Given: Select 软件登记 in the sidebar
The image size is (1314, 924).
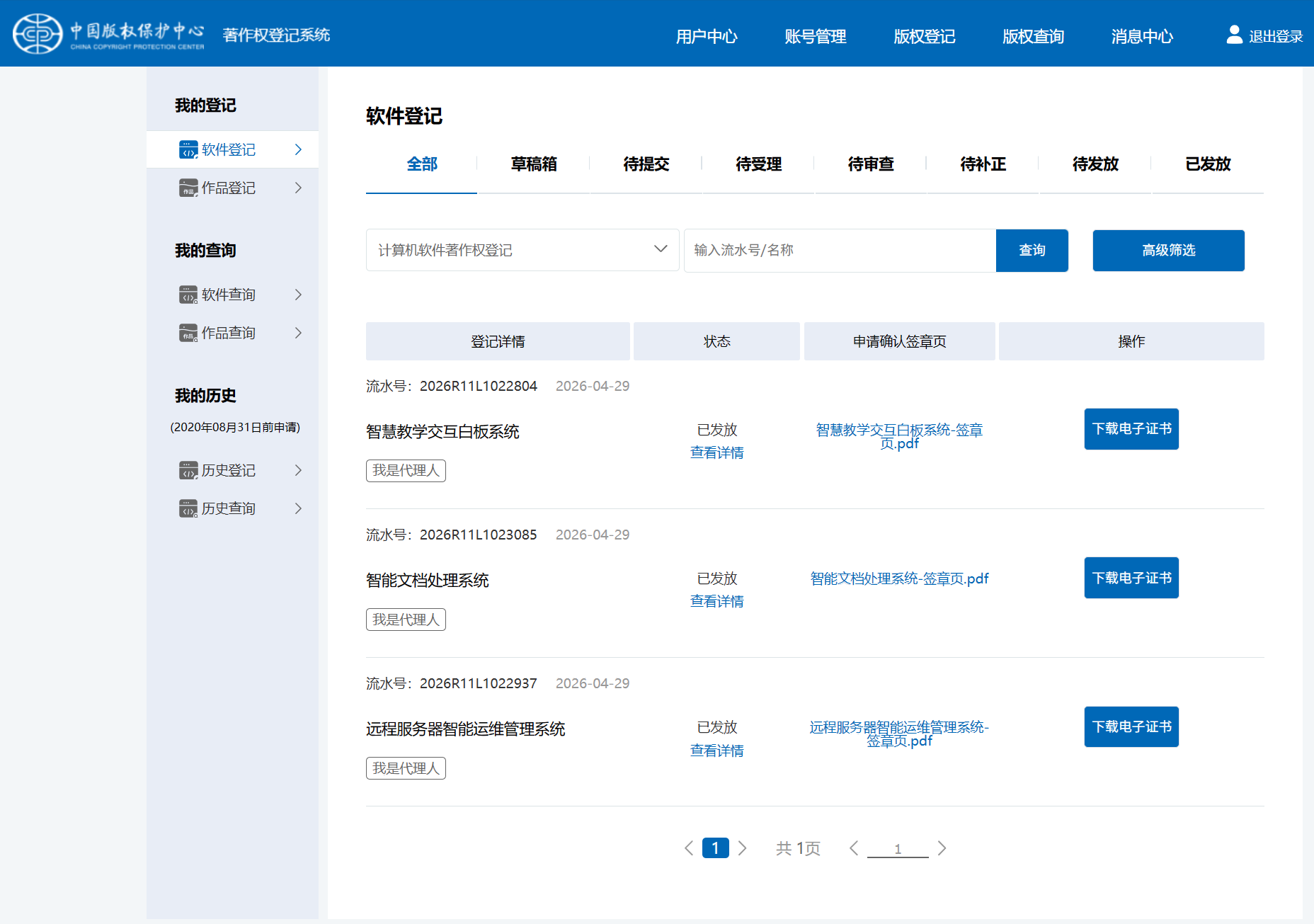Looking at the screenshot, I should click(x=232, y=149).
